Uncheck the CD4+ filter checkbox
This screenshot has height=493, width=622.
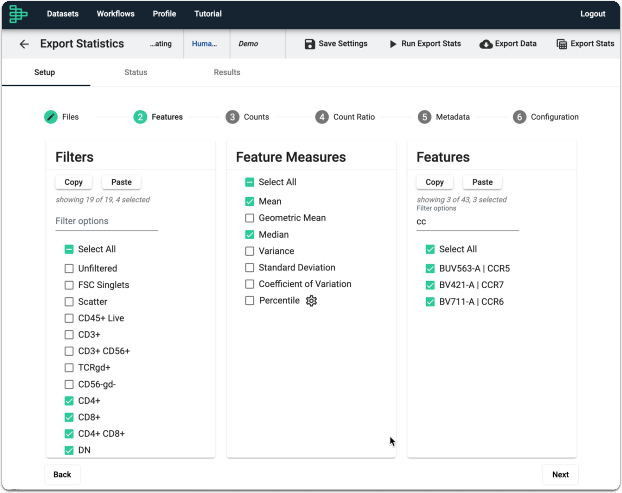point(69,401)
